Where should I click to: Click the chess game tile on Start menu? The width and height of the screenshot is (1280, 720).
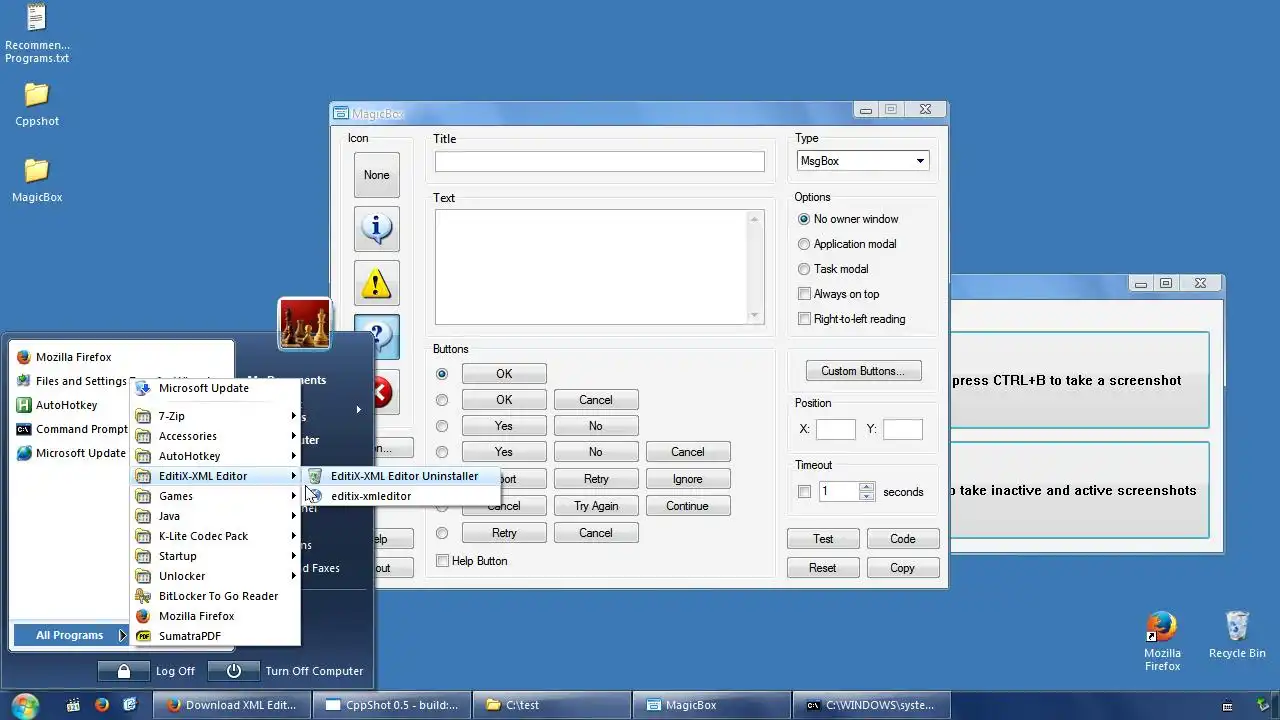point(305,324)
